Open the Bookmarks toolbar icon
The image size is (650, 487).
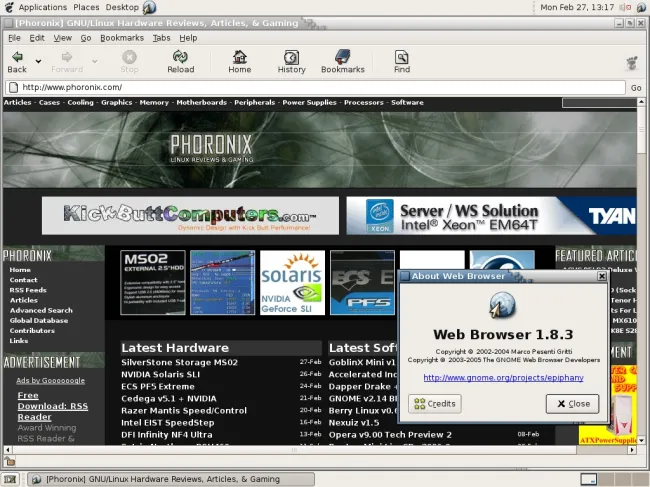342,57
